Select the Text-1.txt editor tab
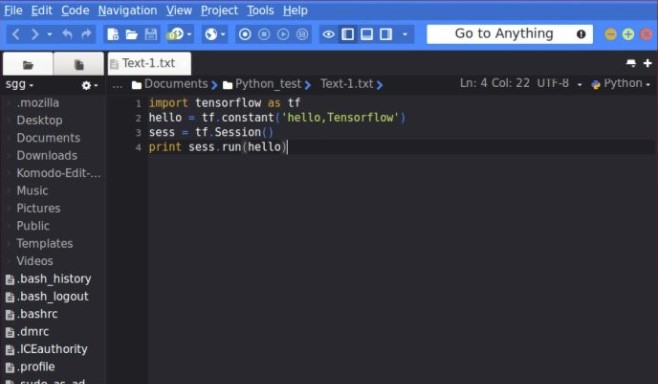This screenshot has height=384, width=658. coord(149,63)
